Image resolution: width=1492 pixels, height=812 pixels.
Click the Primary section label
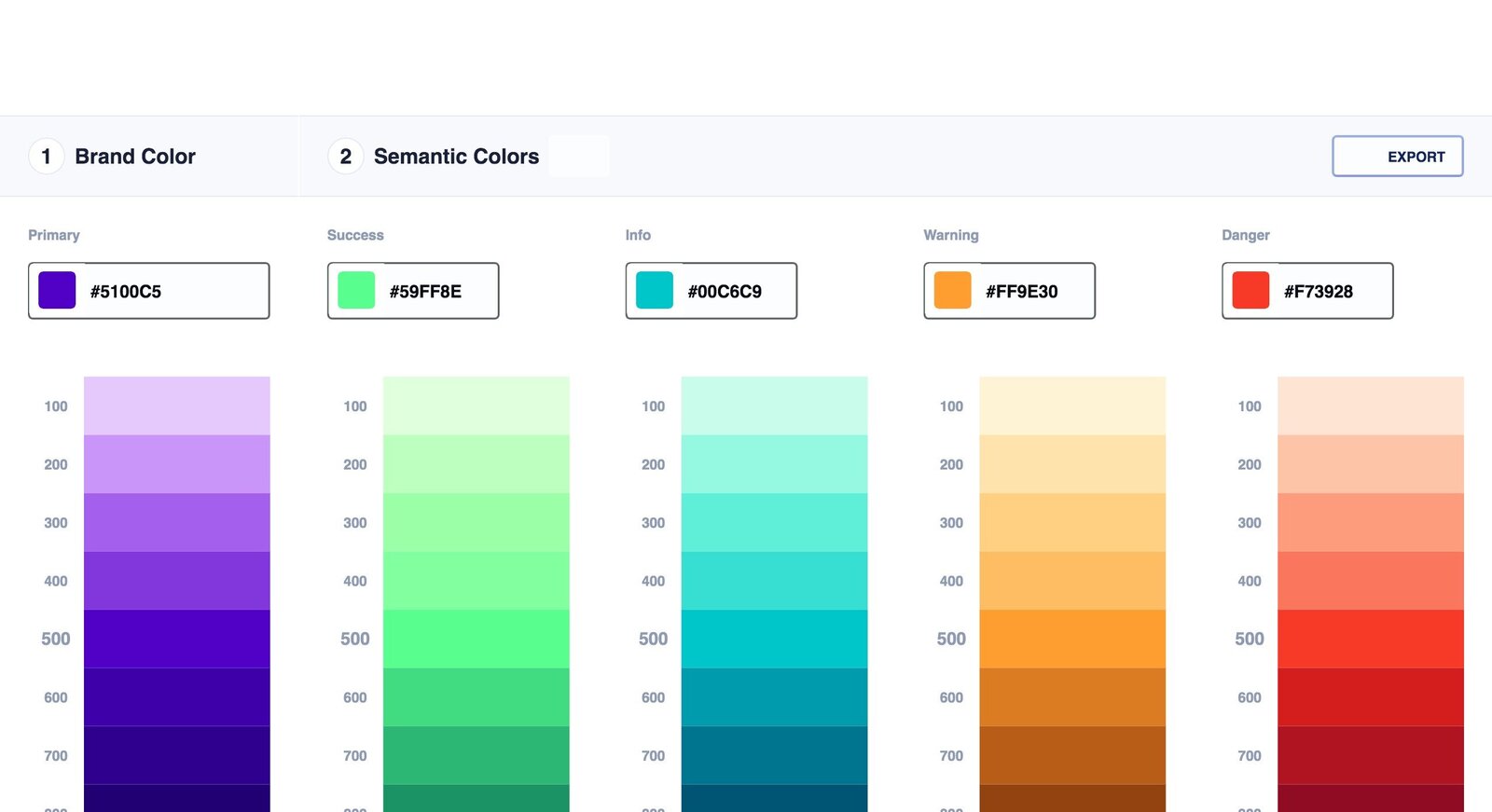click(54, 235)
